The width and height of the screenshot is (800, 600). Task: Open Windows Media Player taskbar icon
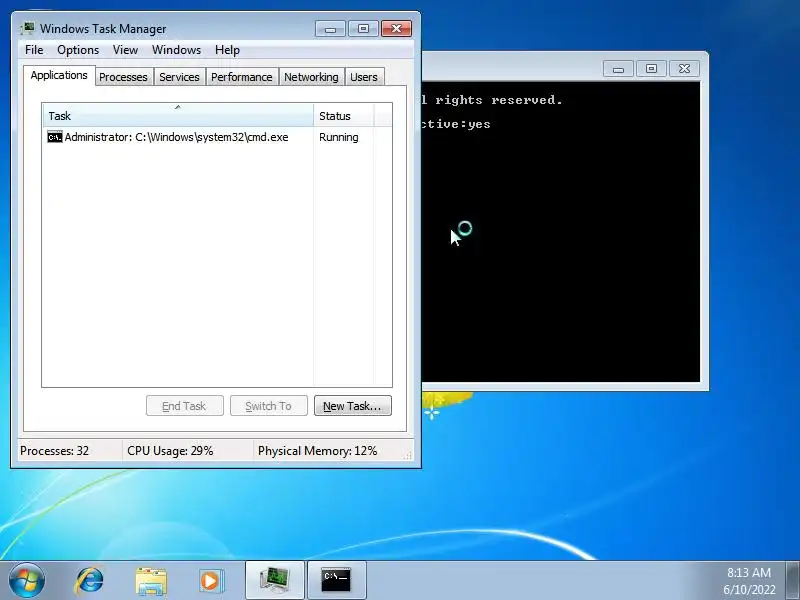pos(211,581)
